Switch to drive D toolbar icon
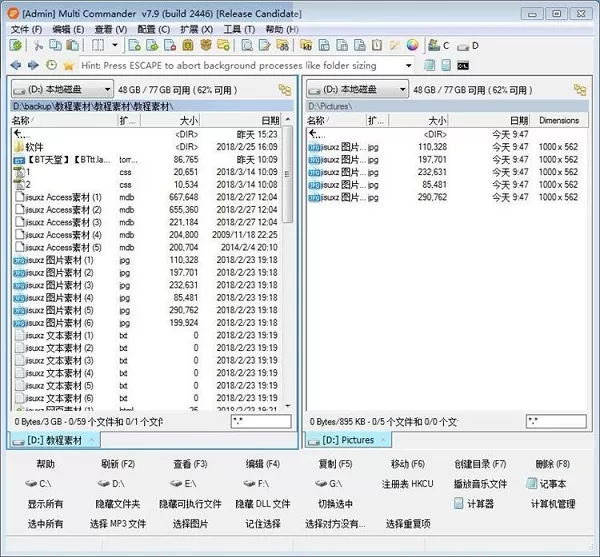Screen dimensions: 600x557 click(468, 46)
